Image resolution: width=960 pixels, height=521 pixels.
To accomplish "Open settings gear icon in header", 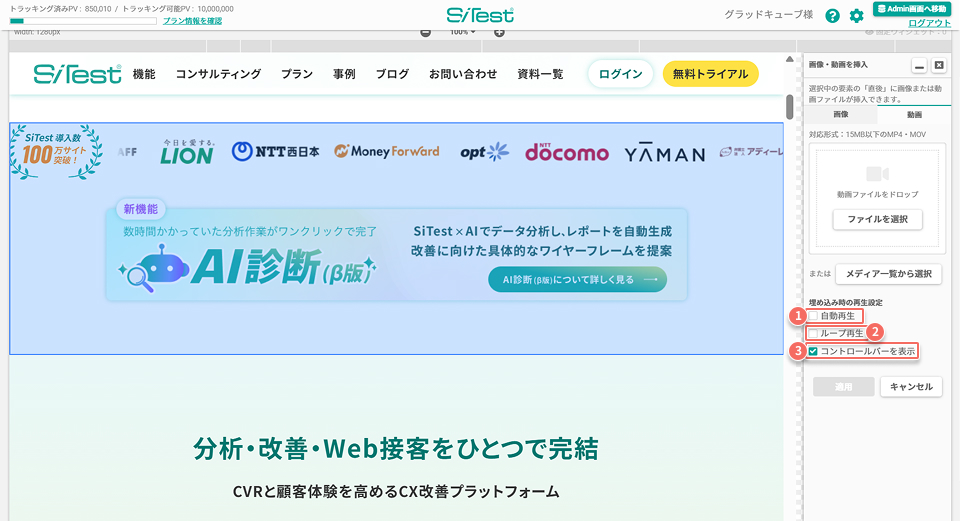I will (x=857, y=16).
